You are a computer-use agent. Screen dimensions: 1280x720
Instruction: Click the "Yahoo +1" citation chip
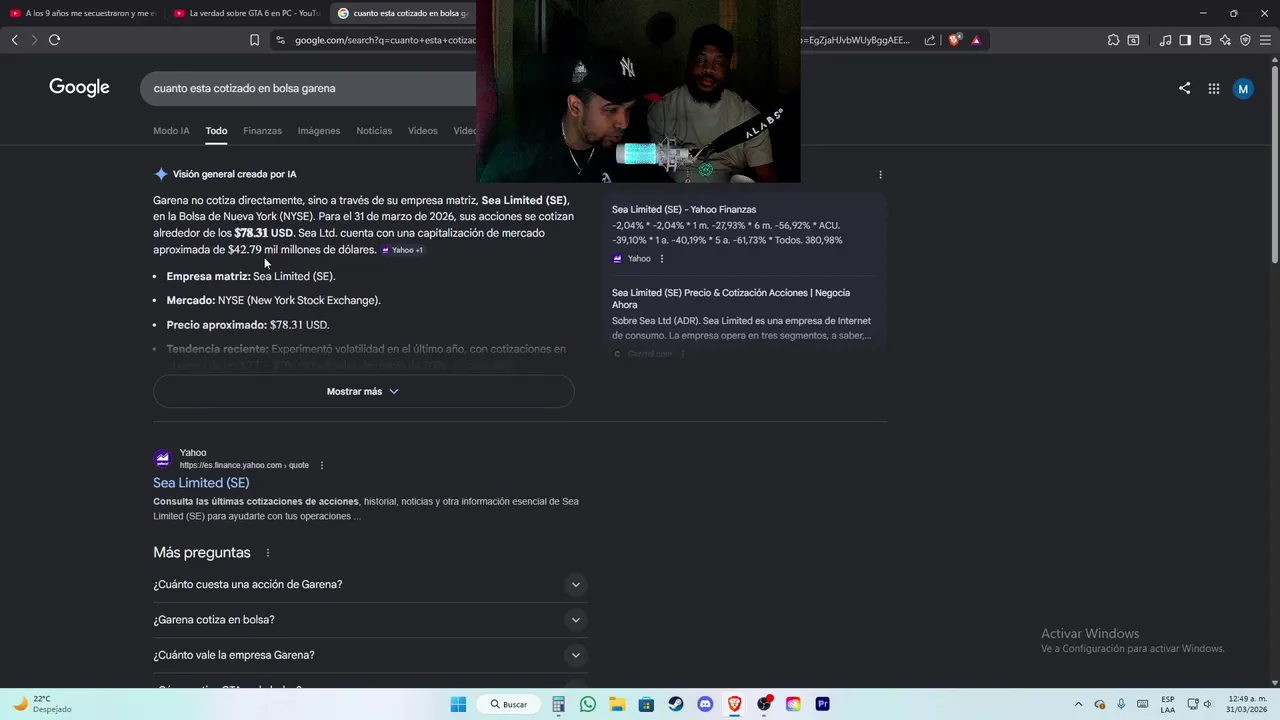403,250
